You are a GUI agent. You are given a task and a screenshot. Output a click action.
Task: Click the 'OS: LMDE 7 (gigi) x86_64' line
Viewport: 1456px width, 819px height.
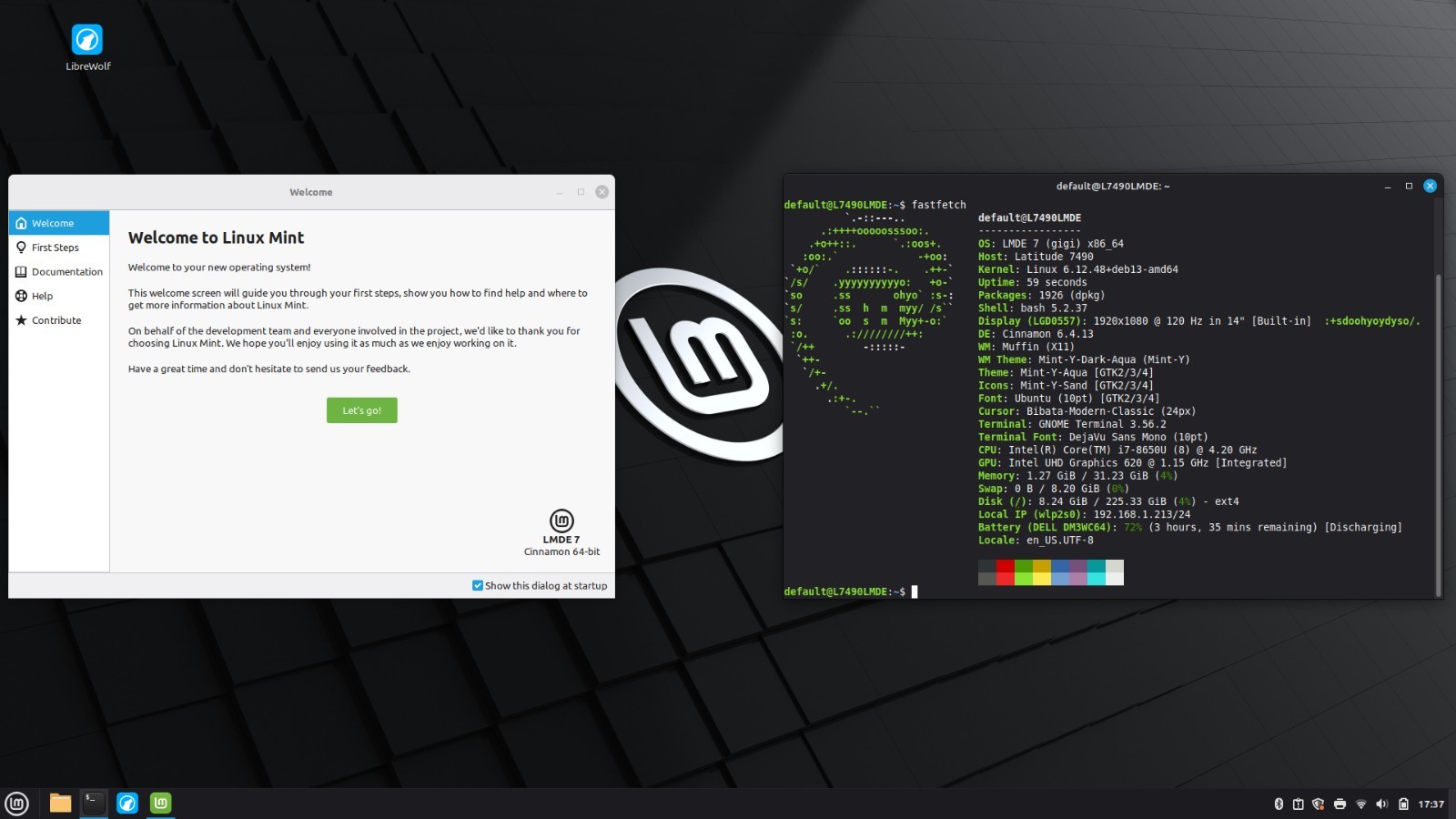pos(1051,244)
